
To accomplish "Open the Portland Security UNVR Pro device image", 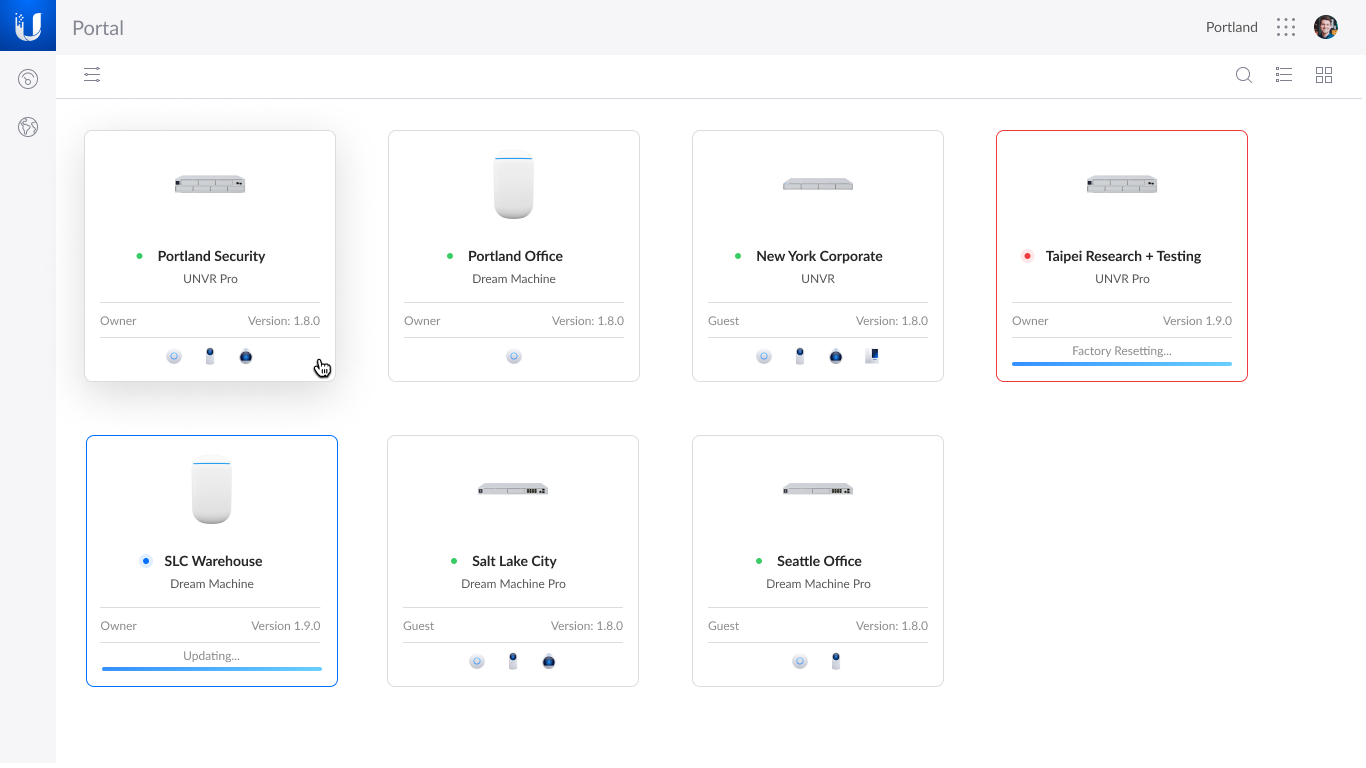I will 210,184.
